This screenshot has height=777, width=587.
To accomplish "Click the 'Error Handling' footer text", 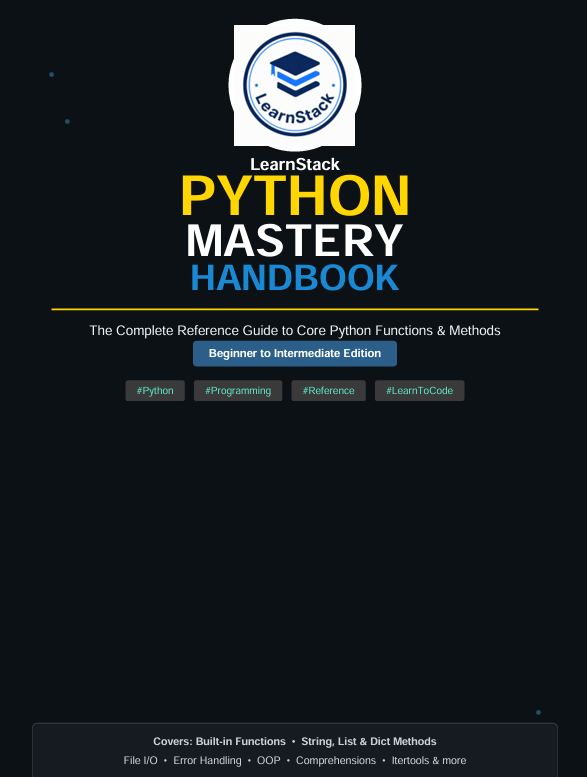I will pos(207,760).
